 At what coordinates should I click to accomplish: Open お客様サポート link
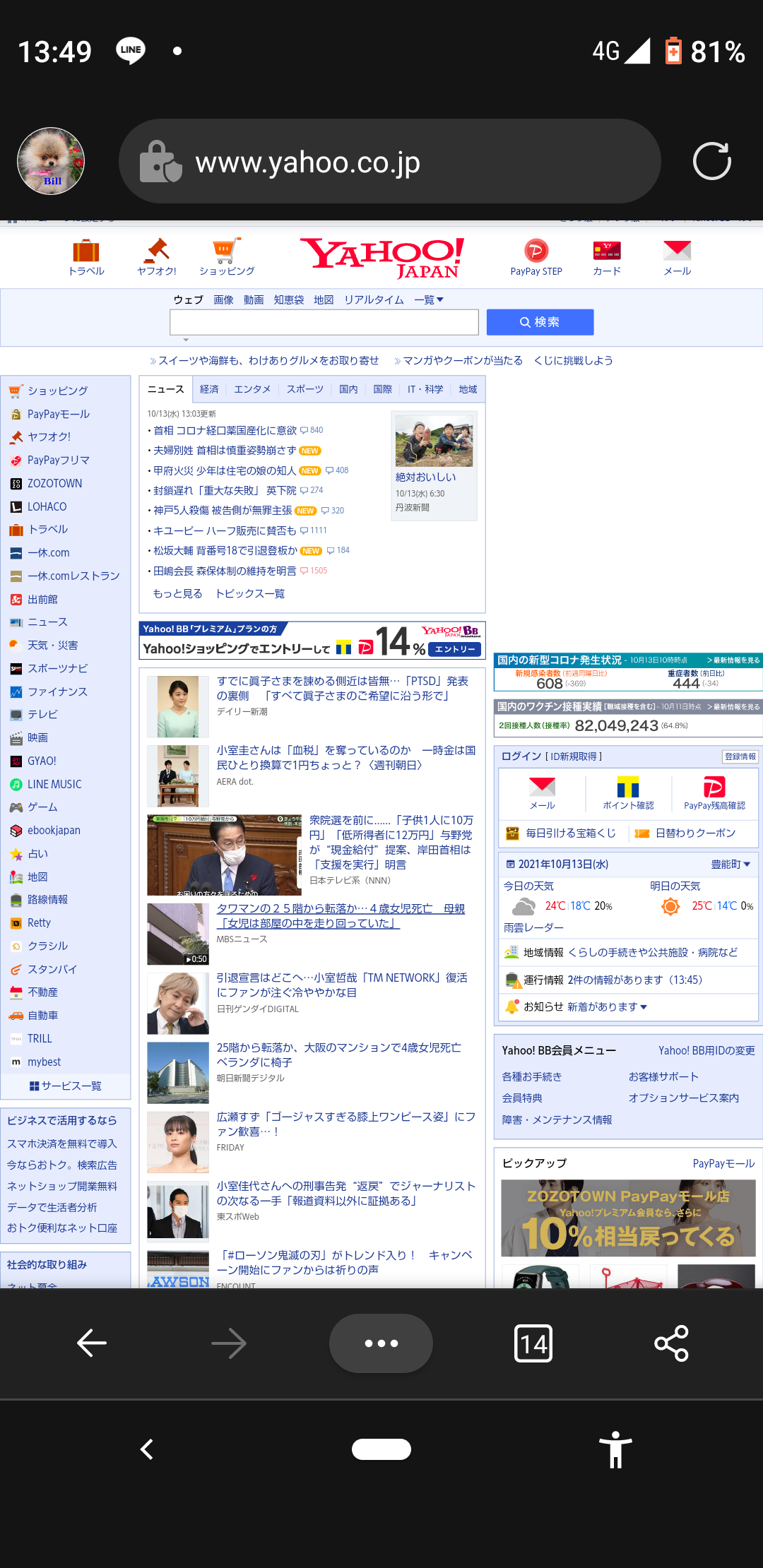(663, 1076)
